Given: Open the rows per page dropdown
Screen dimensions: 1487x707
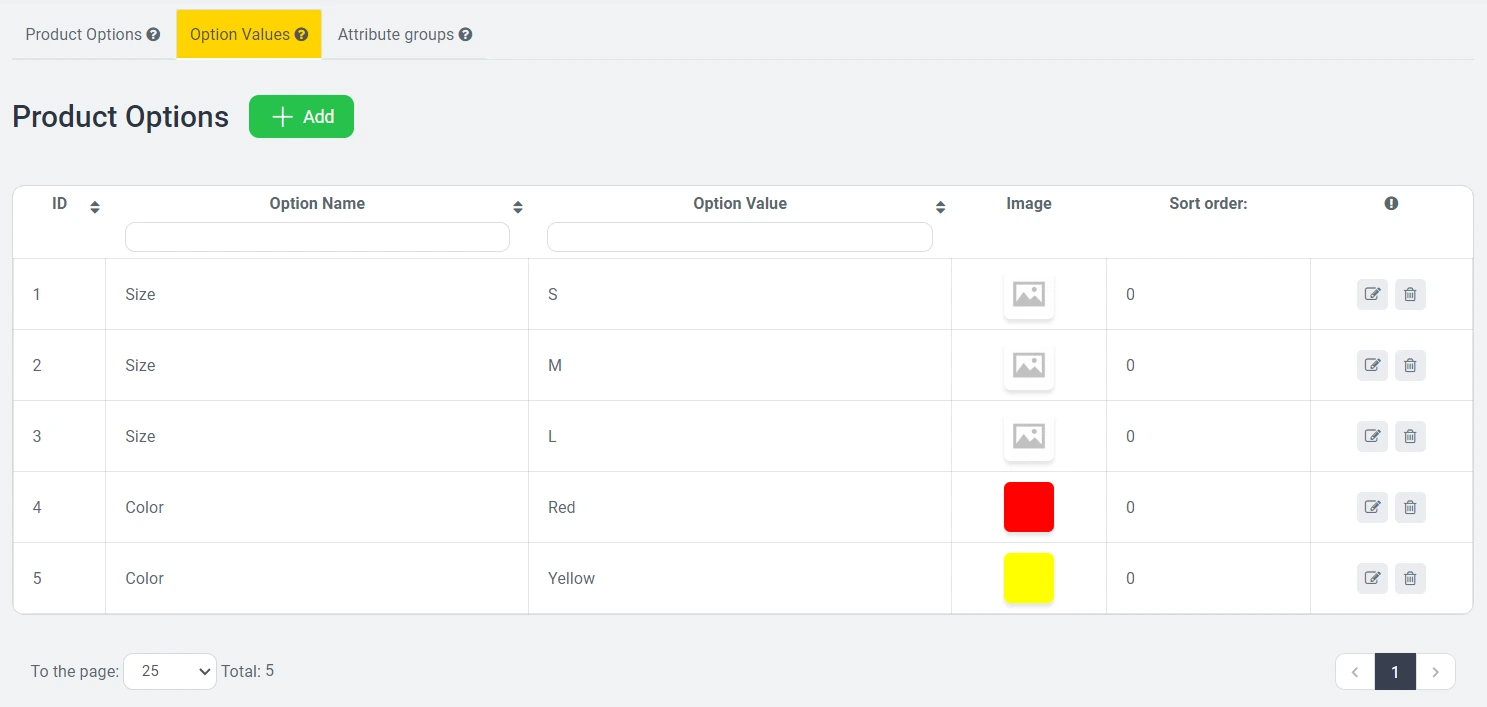Looking at the screenshot, I should coord(170,671).
